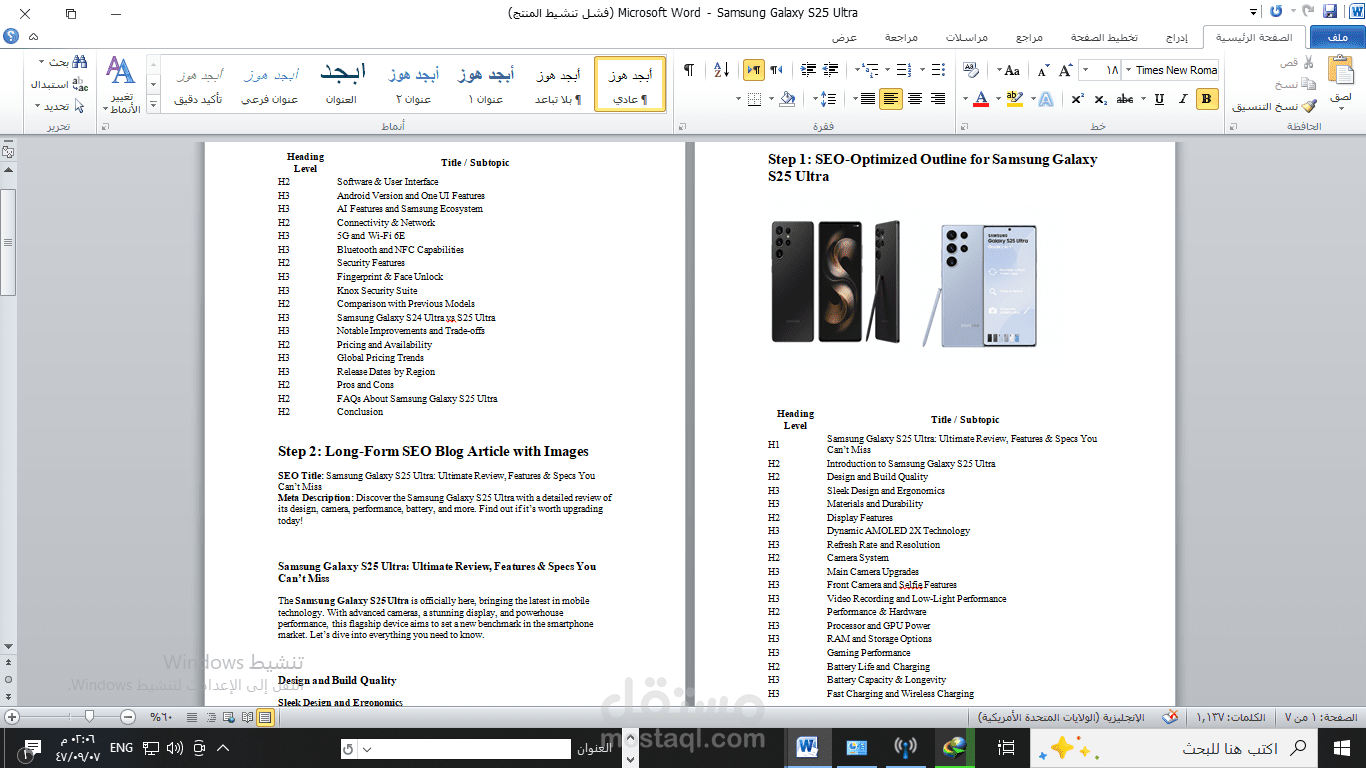Click the Align Right icon
The image size is (1366, 768).
point(938,99)
